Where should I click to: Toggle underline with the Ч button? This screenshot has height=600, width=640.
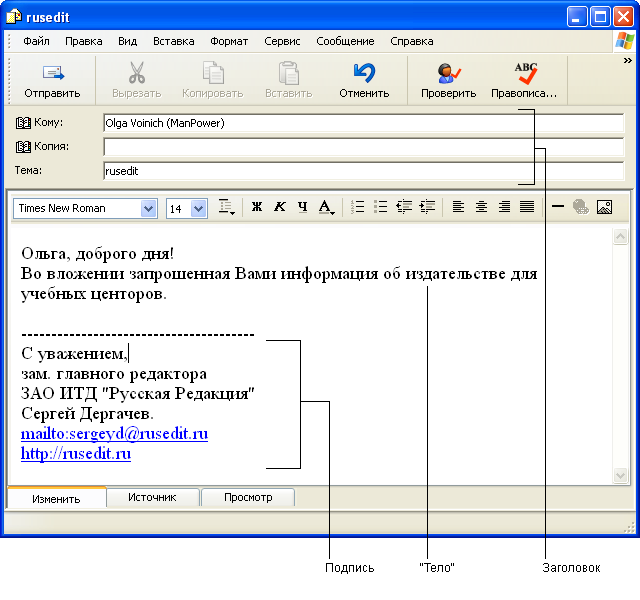point(302,207)
